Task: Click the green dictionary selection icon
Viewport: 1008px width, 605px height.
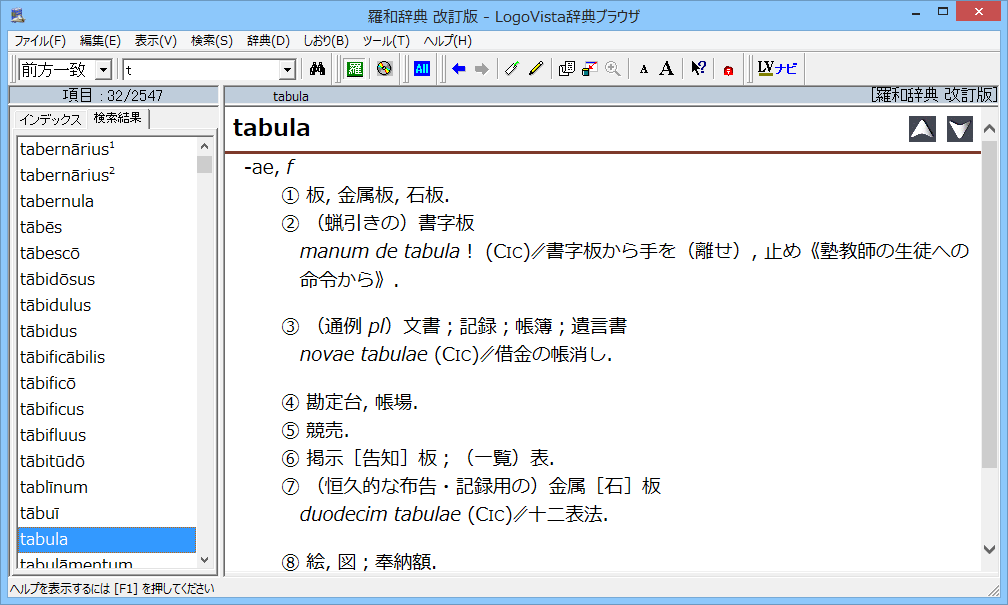Action: point(354,69)
